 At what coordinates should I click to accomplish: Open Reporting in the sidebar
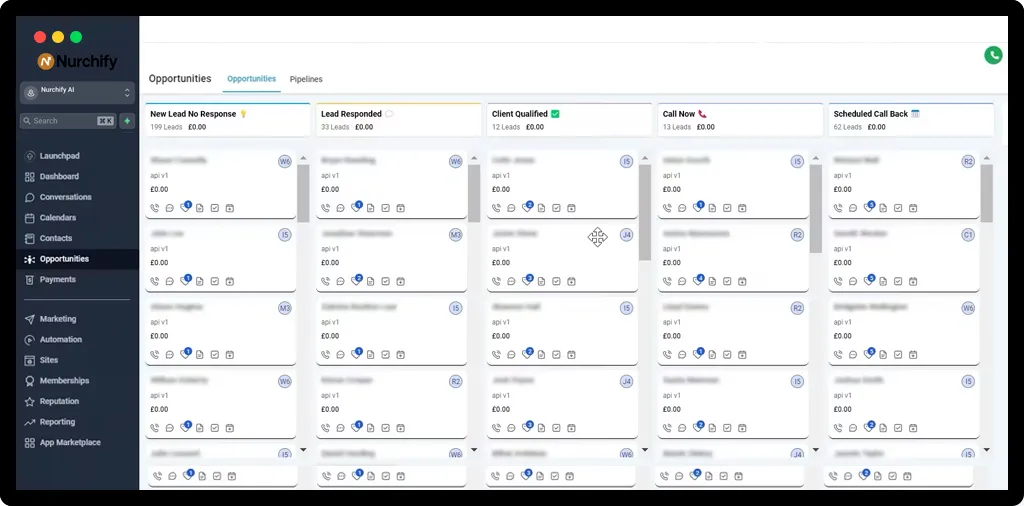[x=57, y=422]
